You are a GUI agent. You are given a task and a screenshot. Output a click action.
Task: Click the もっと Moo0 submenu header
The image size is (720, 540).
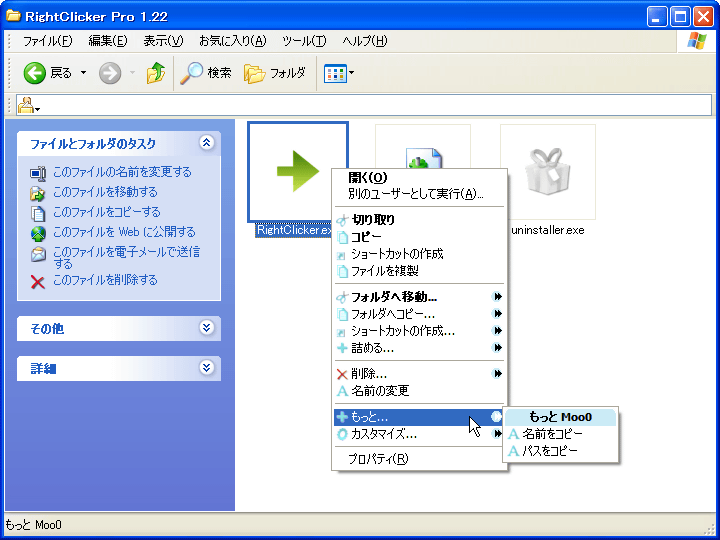tap(560, 417)
